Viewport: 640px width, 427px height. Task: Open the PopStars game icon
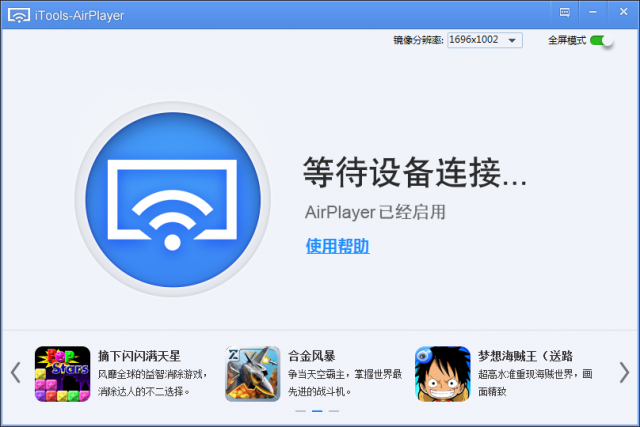[62, 374]
